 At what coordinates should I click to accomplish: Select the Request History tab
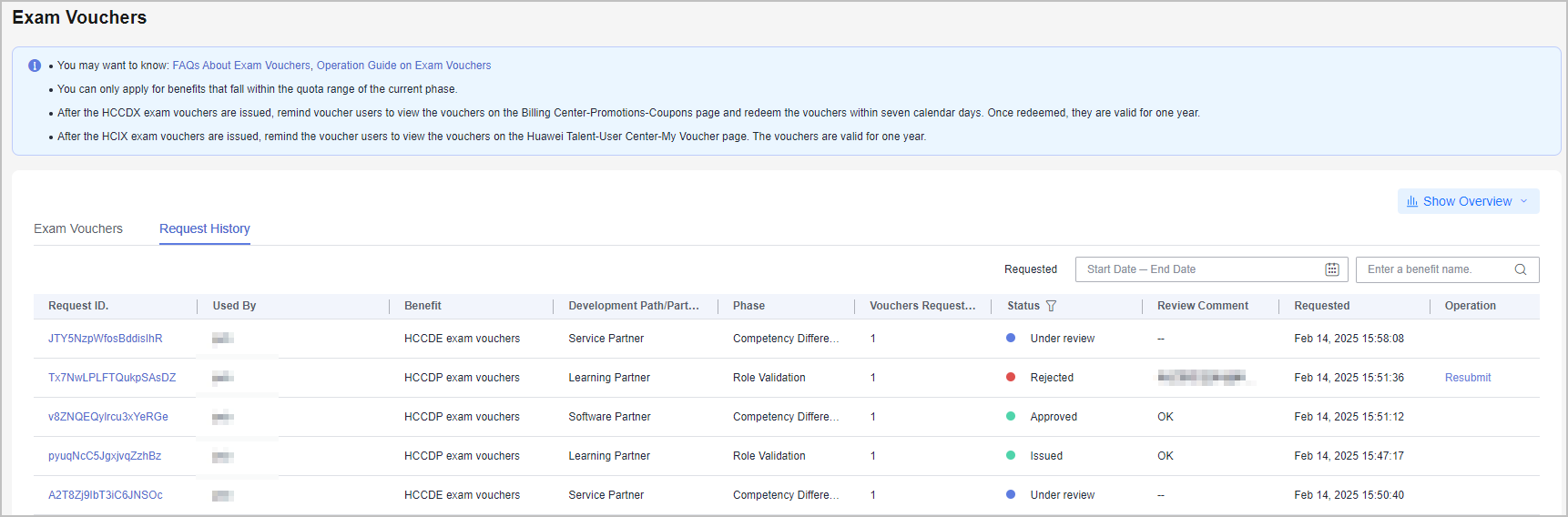[x=205, y=228]
